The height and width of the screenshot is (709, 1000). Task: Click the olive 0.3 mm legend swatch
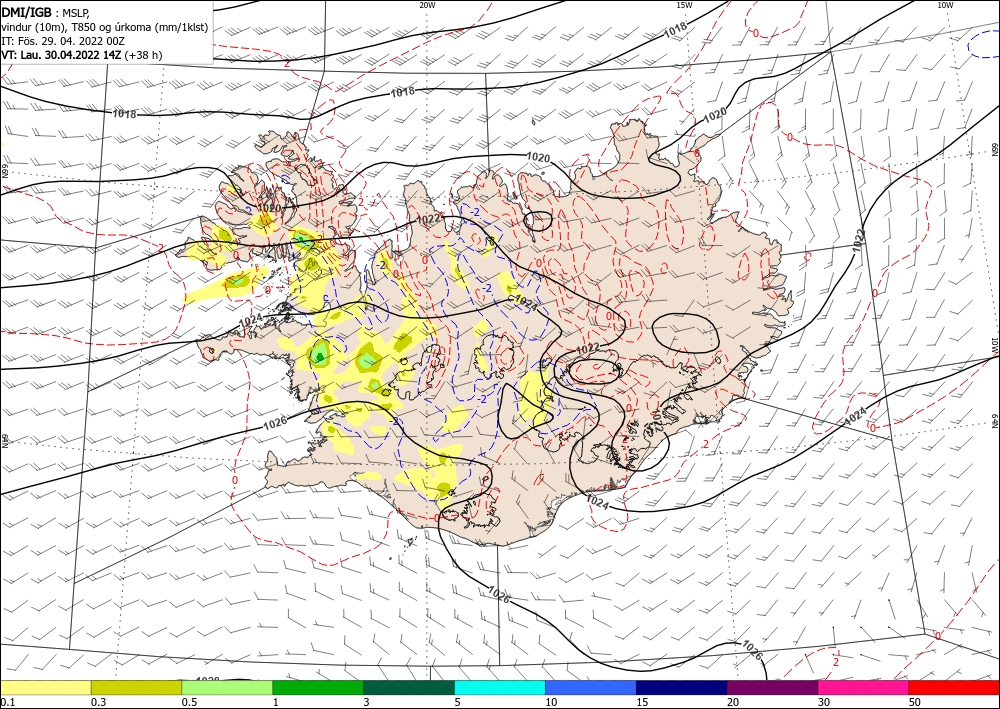(x=136, y=687)
